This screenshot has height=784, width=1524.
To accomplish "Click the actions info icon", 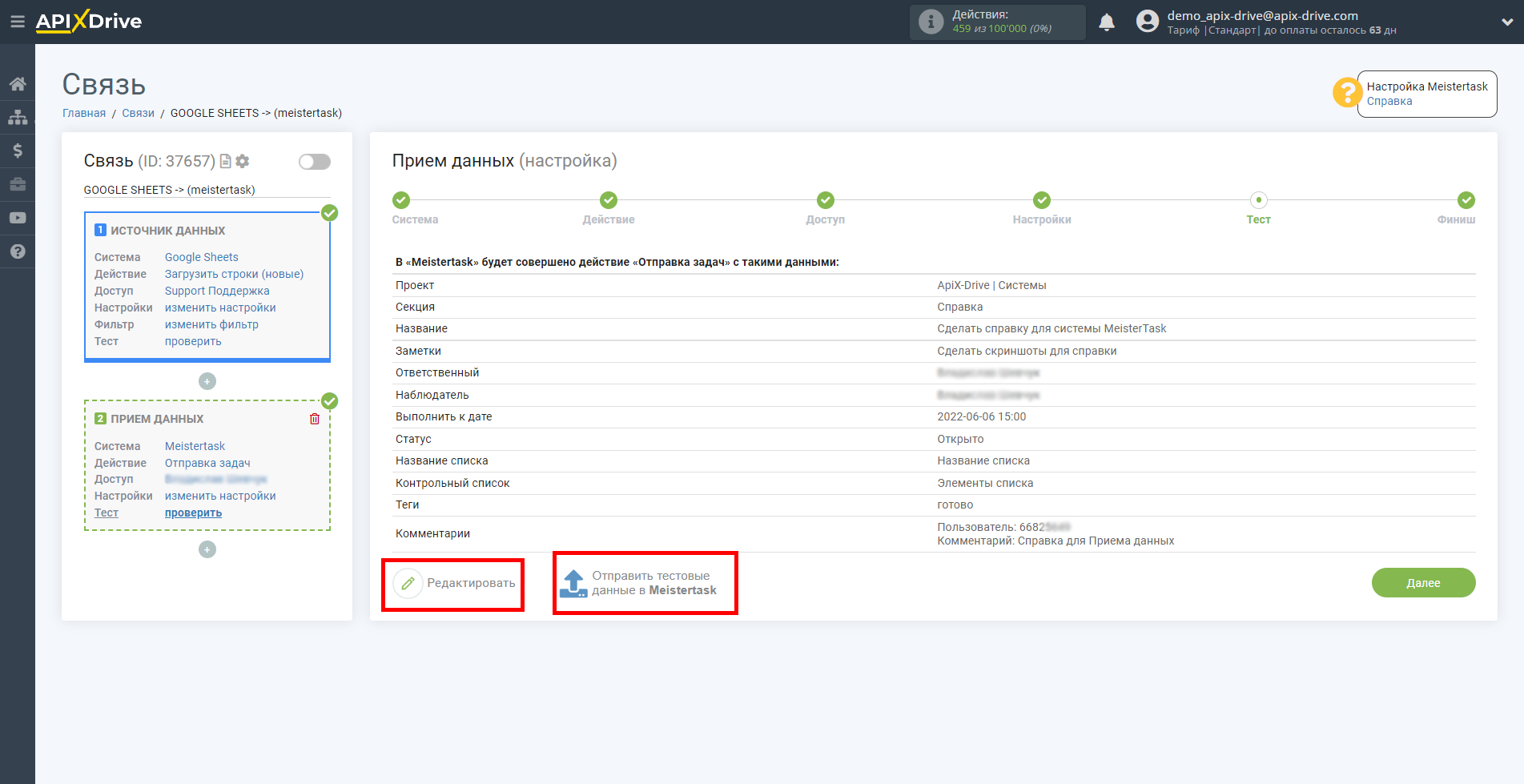I will pos(931,22).
